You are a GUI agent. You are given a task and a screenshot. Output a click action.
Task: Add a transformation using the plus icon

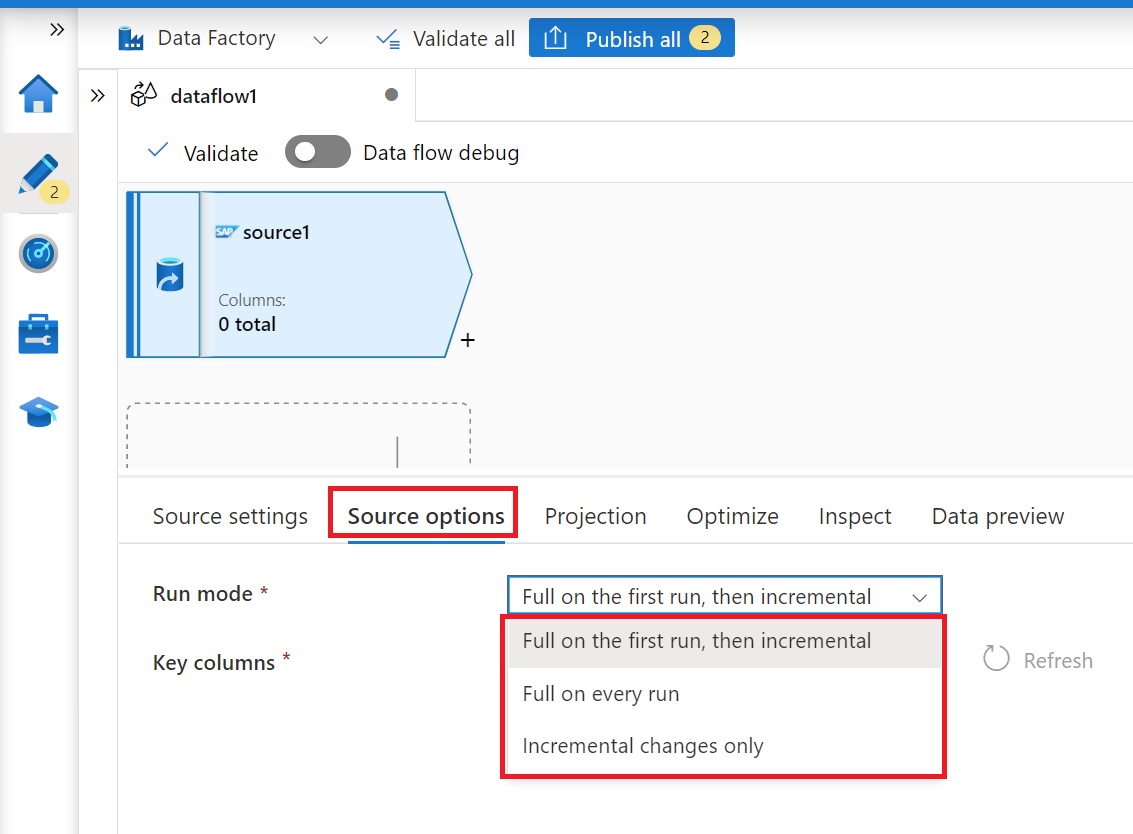pos(466,340)
